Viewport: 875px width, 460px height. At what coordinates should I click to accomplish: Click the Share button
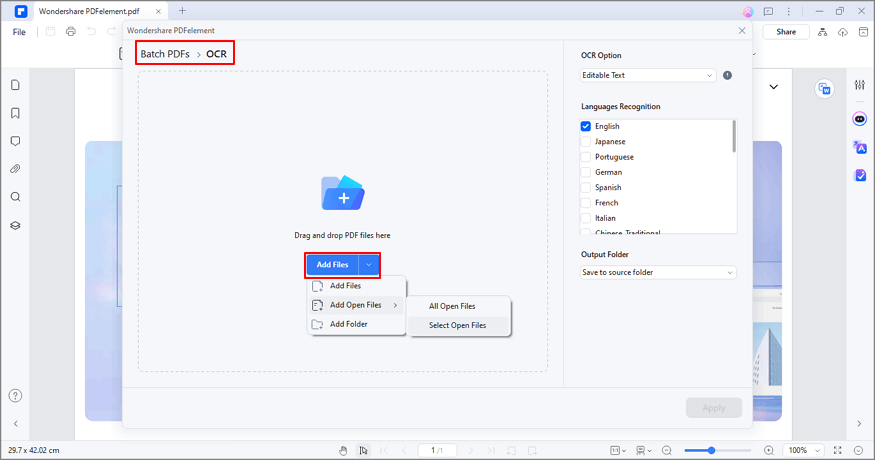pyautogui.click(x=786, y=32)
